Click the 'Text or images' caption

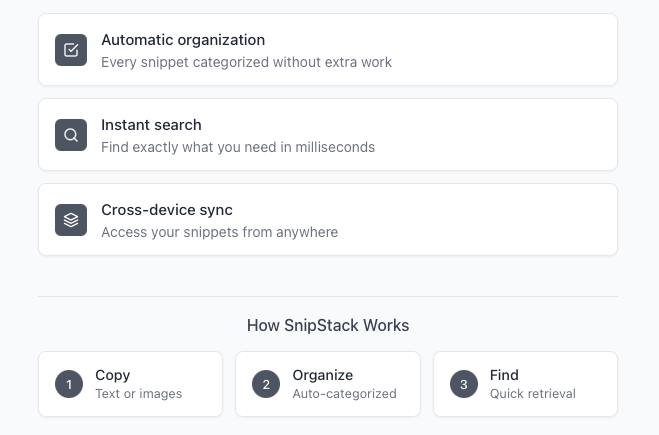tap(139, 394)
